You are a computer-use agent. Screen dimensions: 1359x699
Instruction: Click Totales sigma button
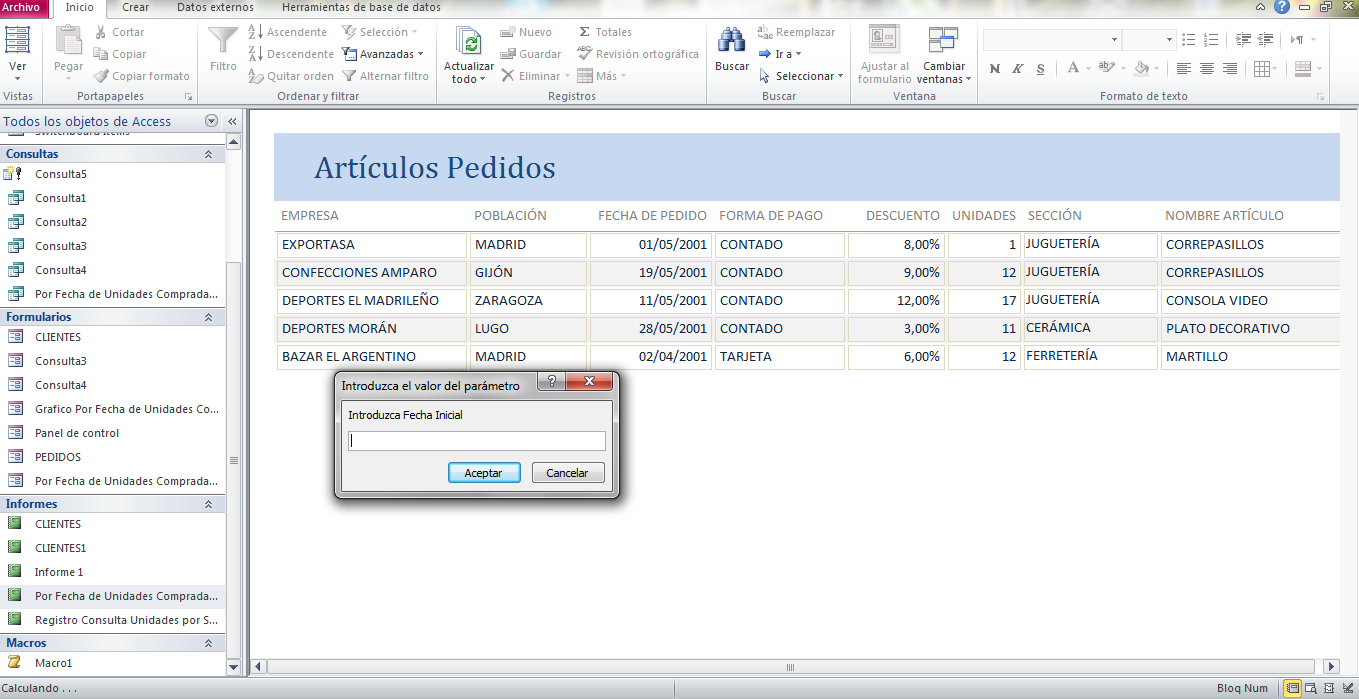605,32
